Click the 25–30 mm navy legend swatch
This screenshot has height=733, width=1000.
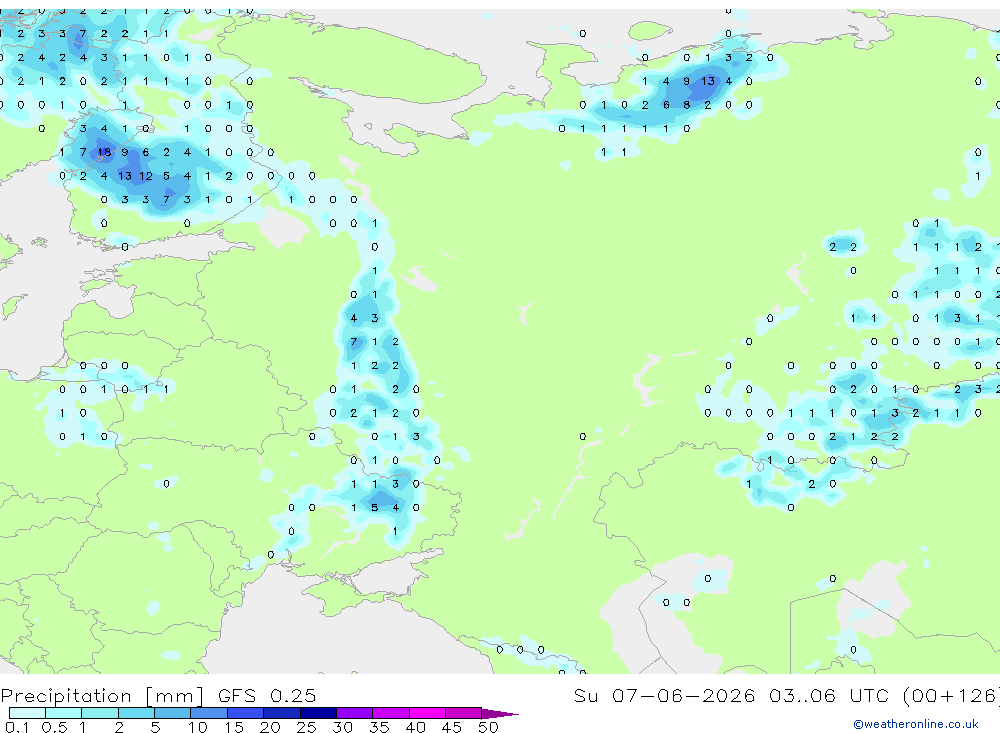click(318, 713)
